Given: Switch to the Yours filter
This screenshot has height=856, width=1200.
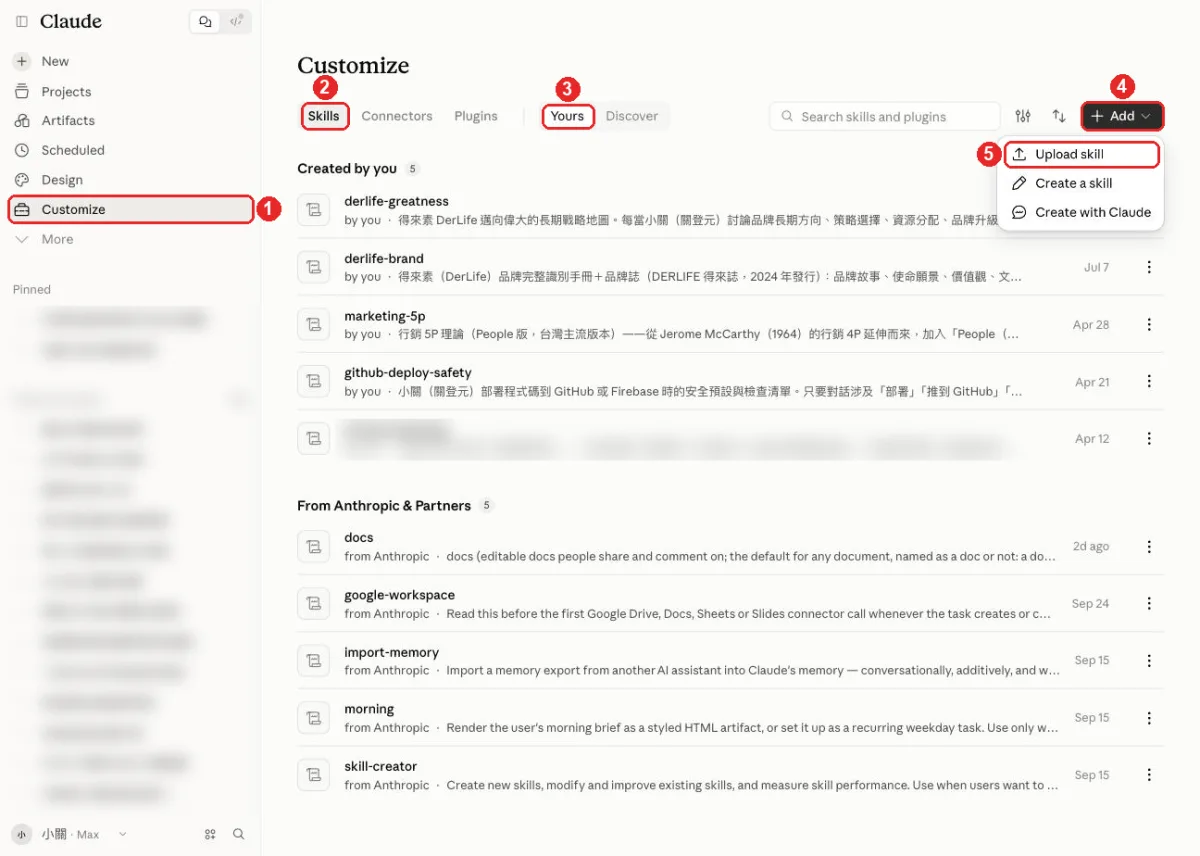Looking at the screenshot, I should (x=567, y=116).
